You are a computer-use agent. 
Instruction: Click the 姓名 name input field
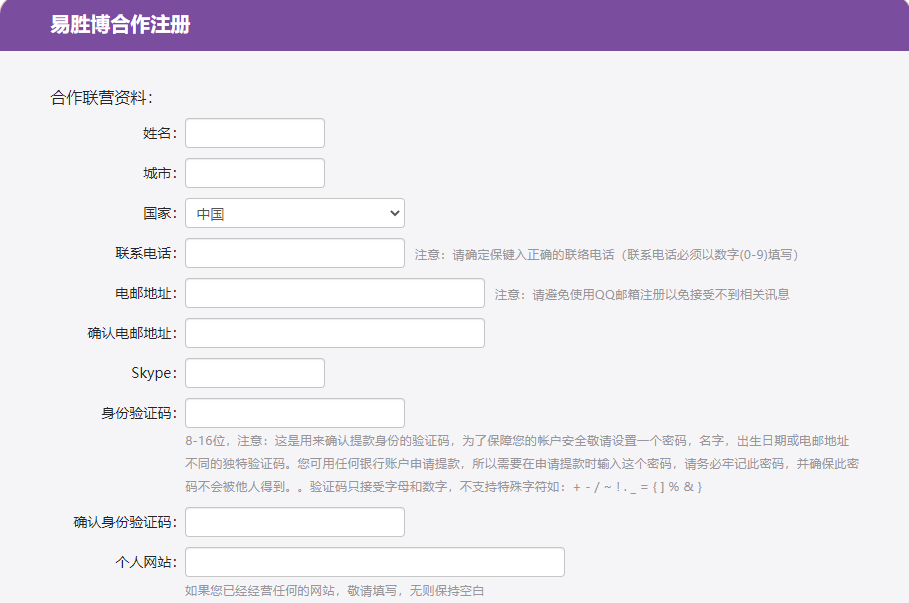pyautogui.click(x=254, y=133)
